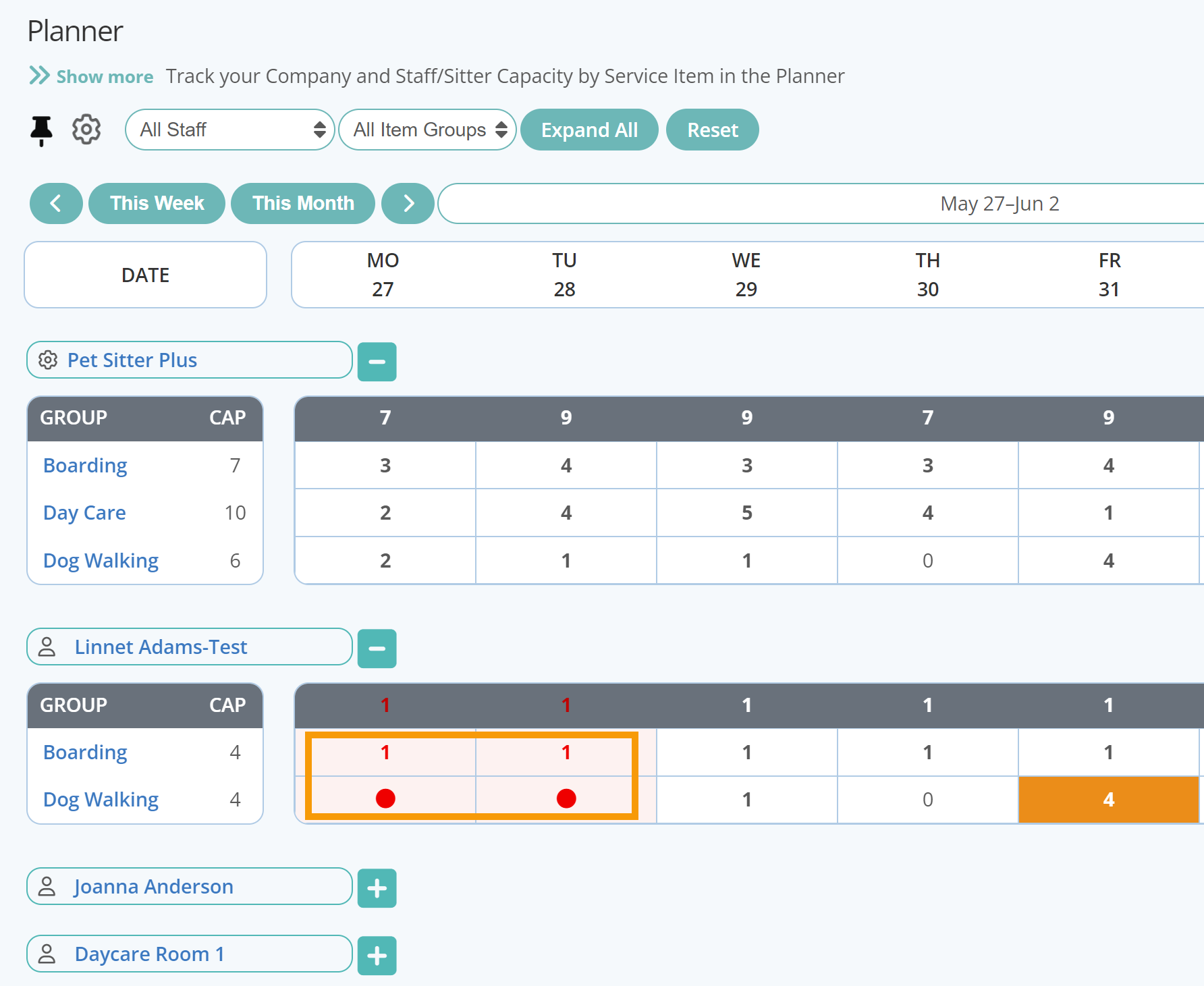Screen dimensions: 1204x986
Task: Switch to This Week view
Action: click(x=157, y=203)
